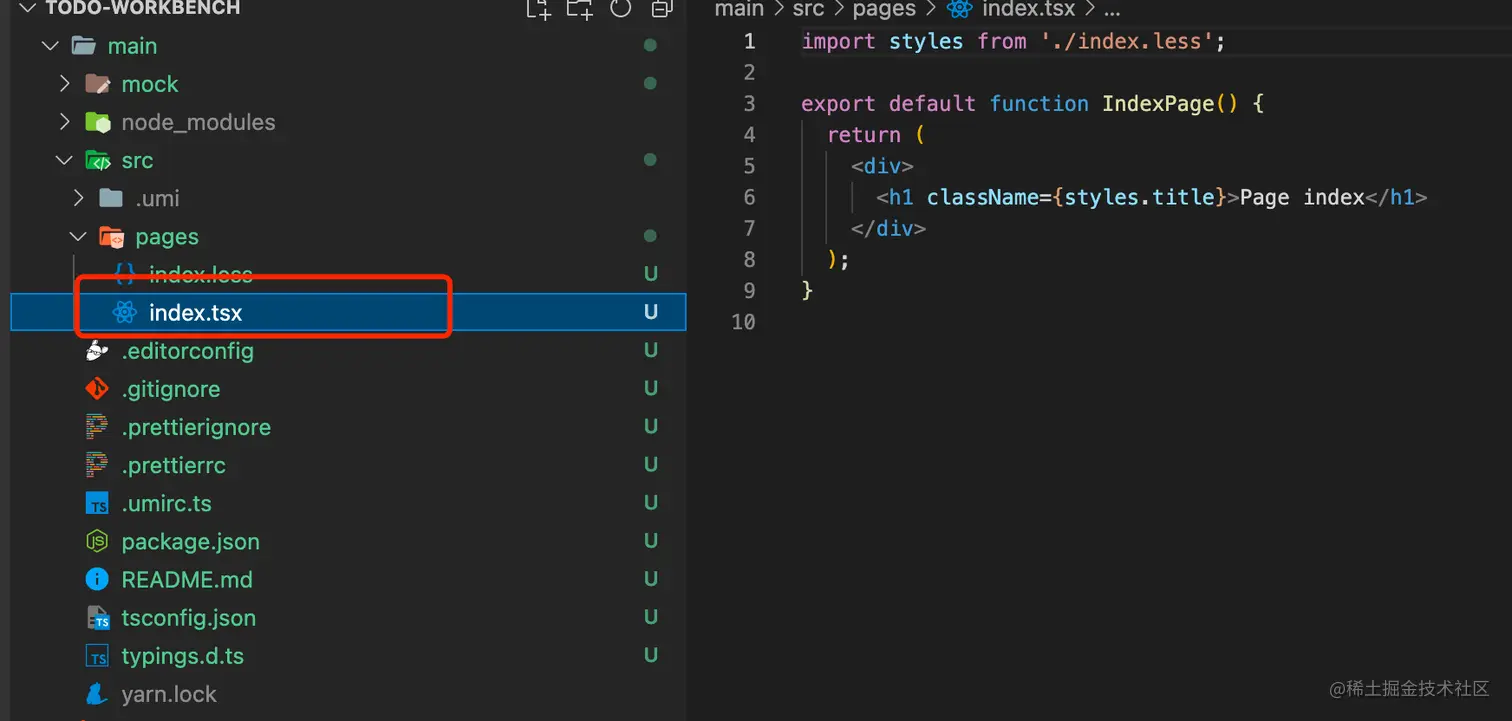Open index.tsx in the file tree
The image size is (1512, 721).
tap(195, 313)
